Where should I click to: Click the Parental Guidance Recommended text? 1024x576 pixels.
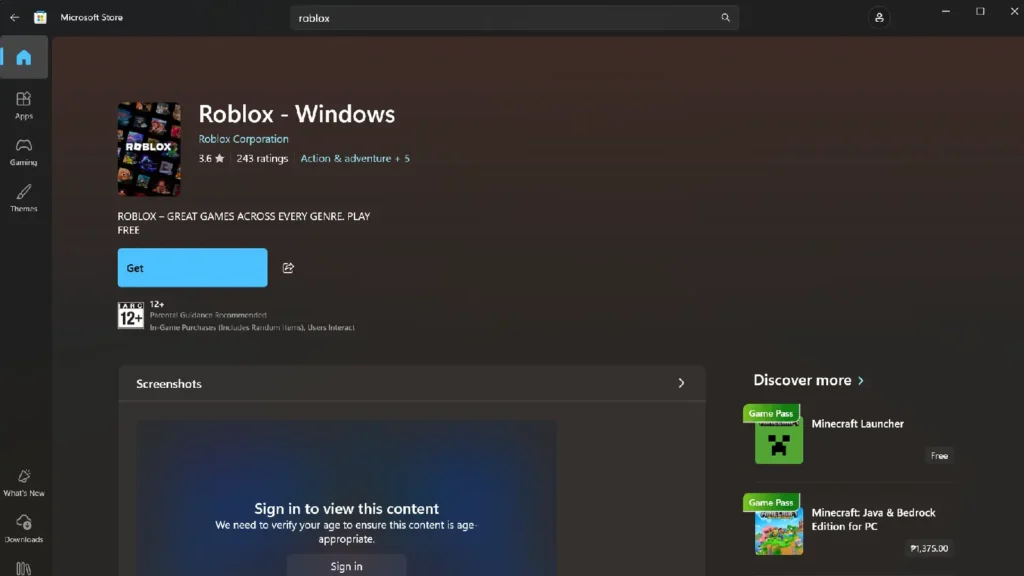[208, 315]
